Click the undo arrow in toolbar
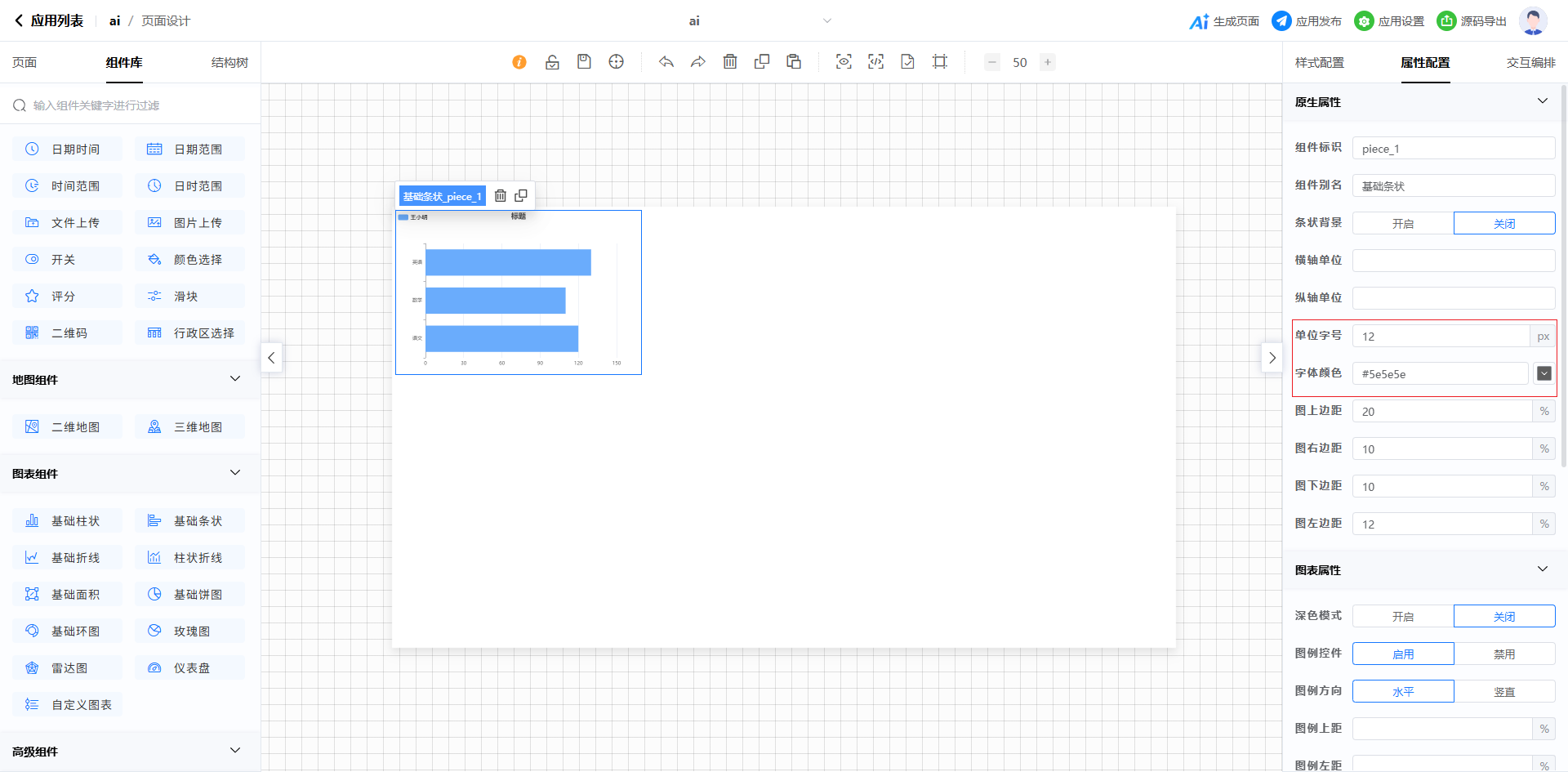This screenshot has width=1568, height=772. [666, 62]
